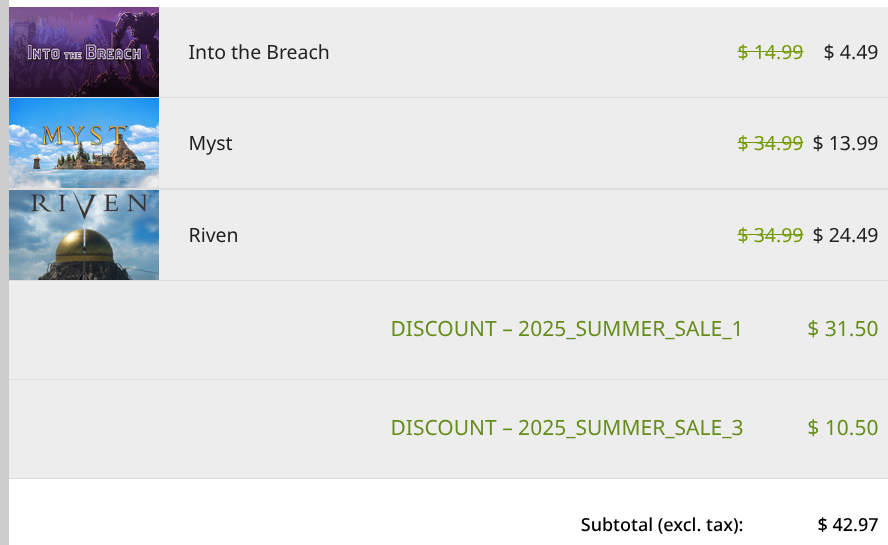
Task: Click the Myst game title
Action: coord(210,143)
